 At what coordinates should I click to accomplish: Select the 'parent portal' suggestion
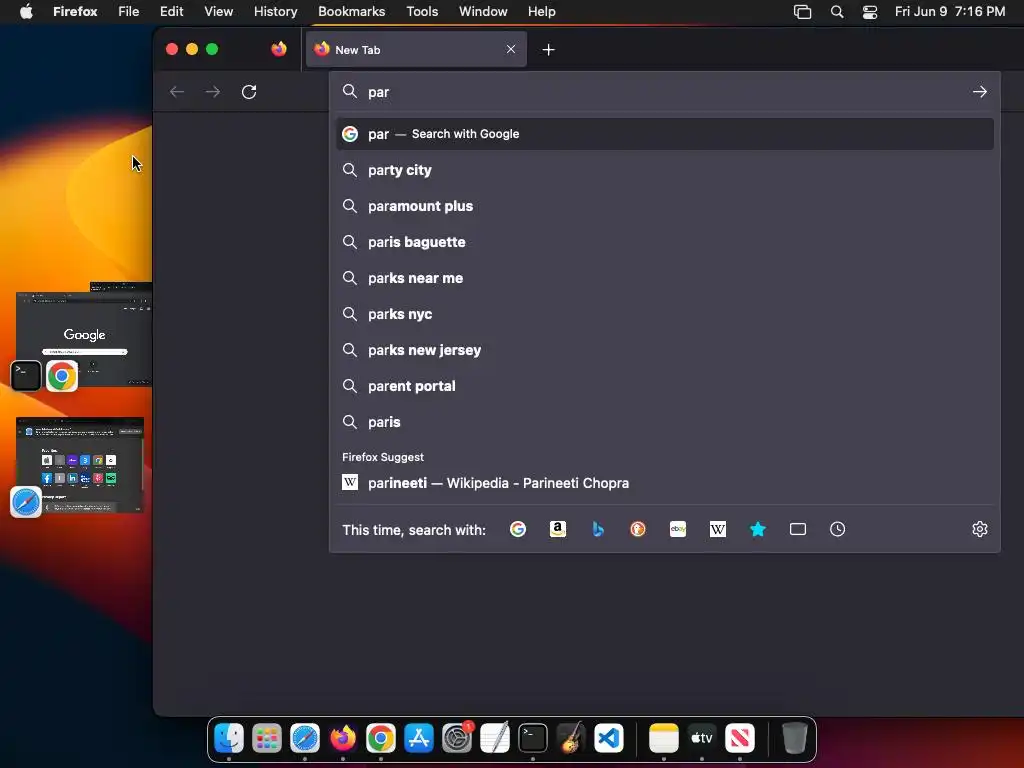665,386
